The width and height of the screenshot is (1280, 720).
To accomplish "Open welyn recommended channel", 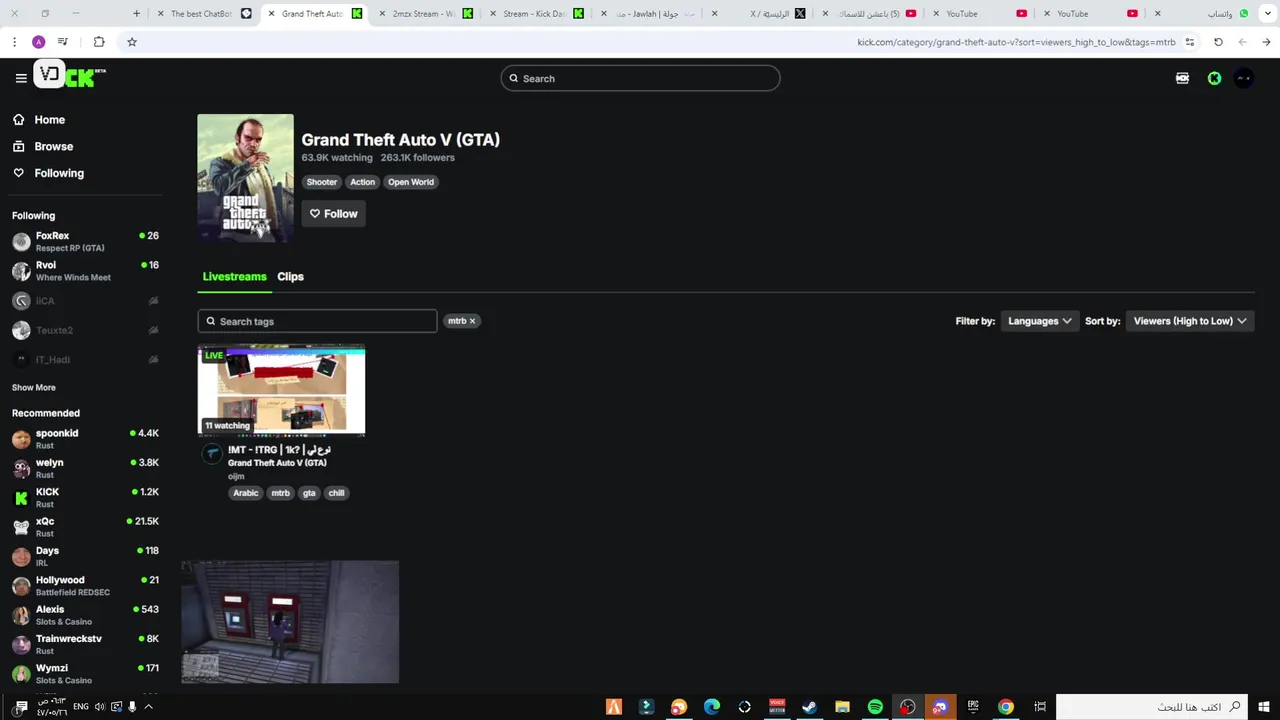I will tap(86, 468).
